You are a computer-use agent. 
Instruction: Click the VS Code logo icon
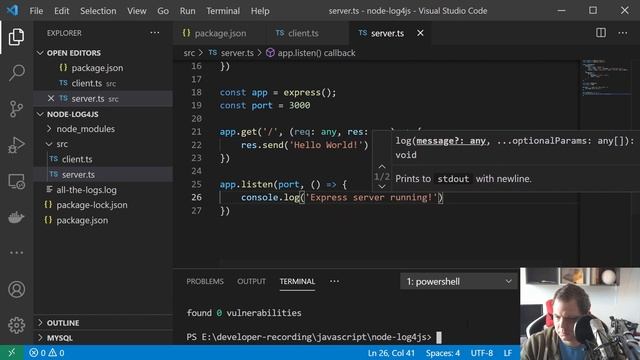point(12,10)
